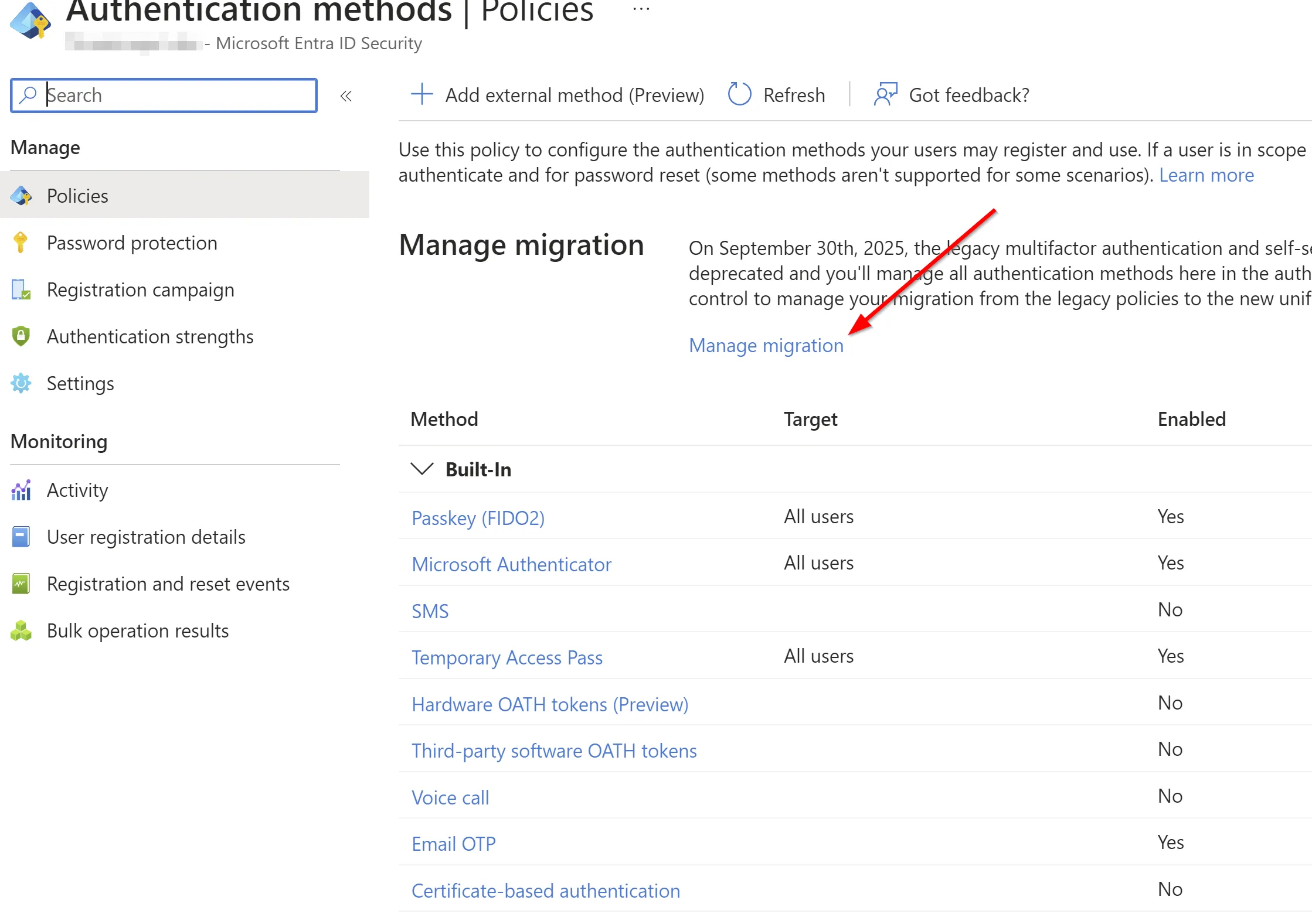Click the search magnifier icon
Viewport: 1312px width, 924px height.
(28, 95)
